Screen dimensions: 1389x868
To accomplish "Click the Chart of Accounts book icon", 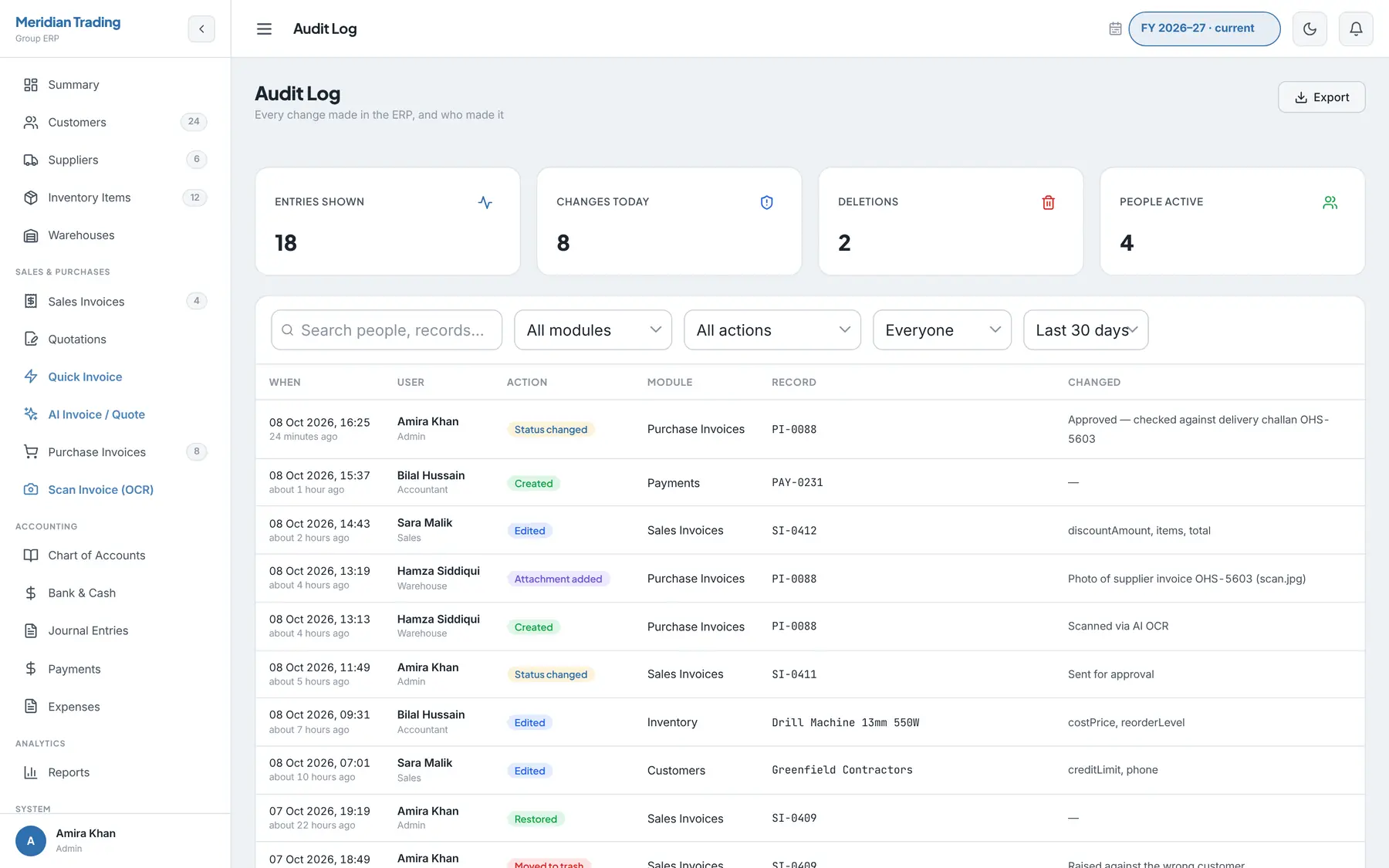I will 31,556.
